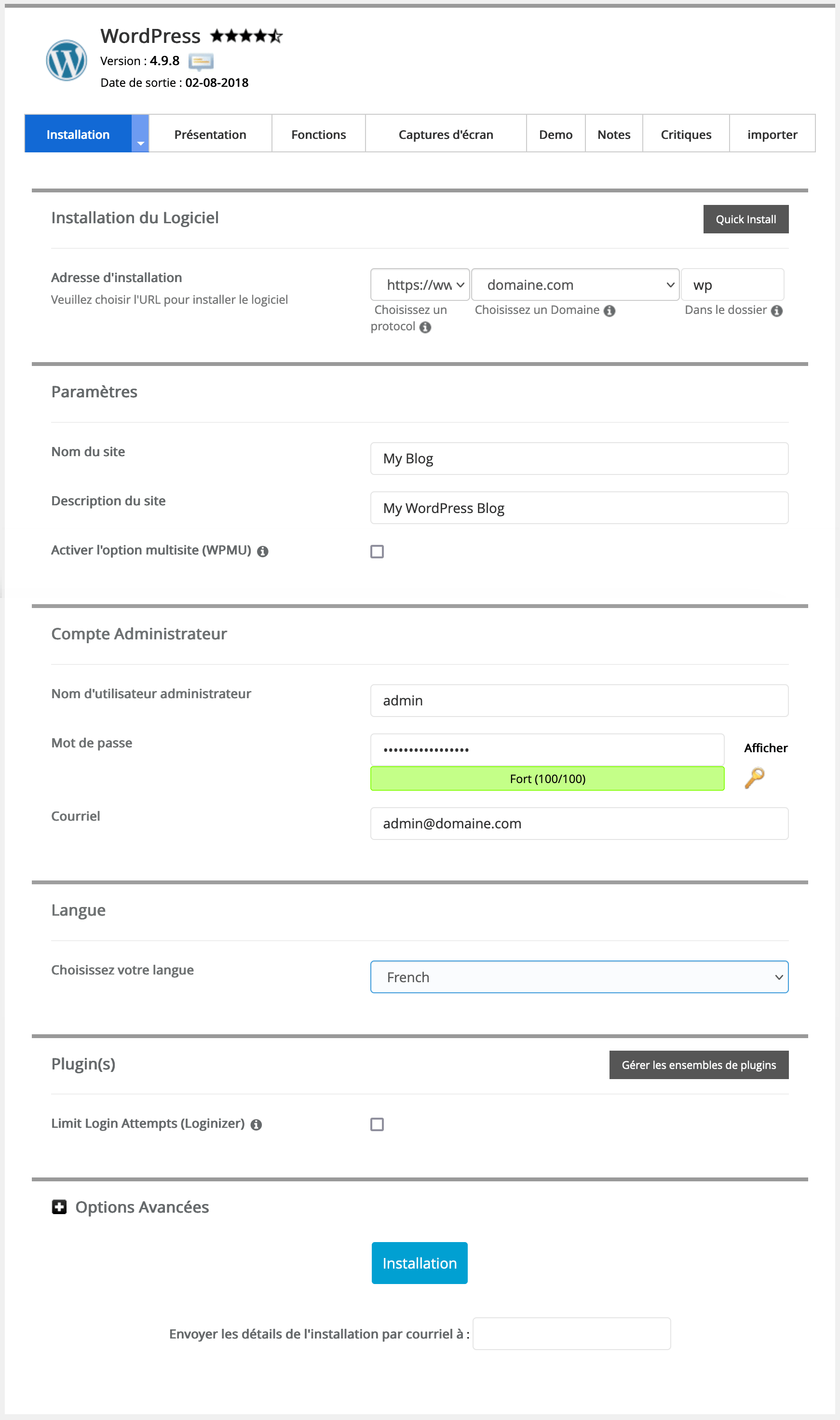Open the Captures d'écran tab

tap(446, 134)
